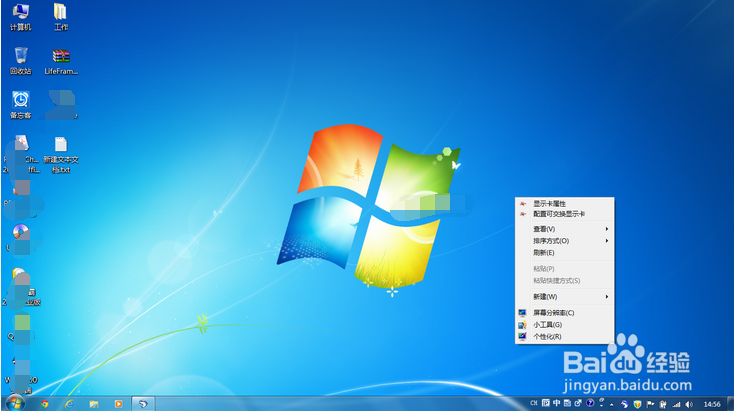Screen dimensions: 734x411
Task: Select the 新建文本文档.txt file icon
Action: tap(61, 155)
